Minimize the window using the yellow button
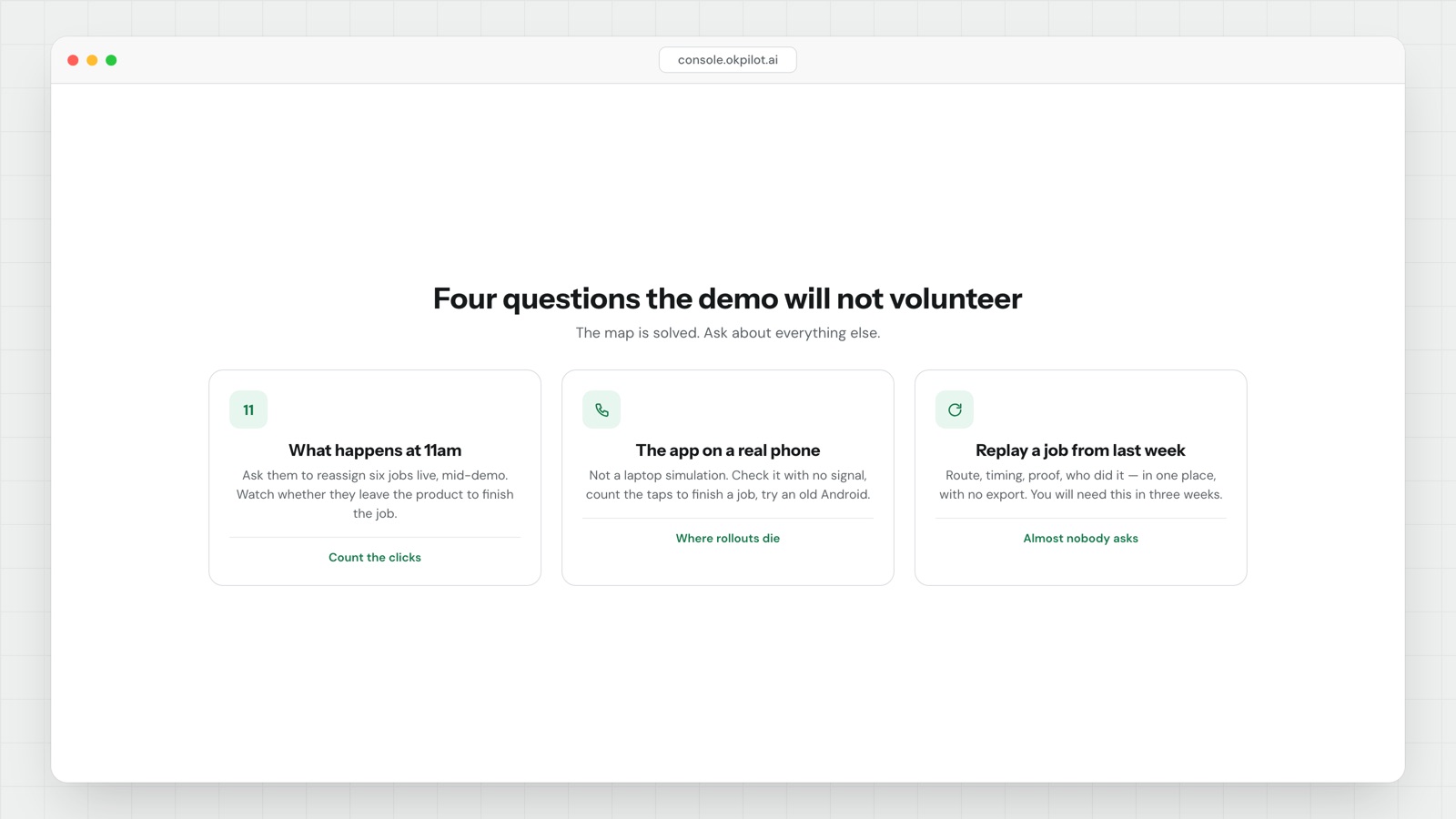Screen dimensions: 1456x819 pos(92,60)
